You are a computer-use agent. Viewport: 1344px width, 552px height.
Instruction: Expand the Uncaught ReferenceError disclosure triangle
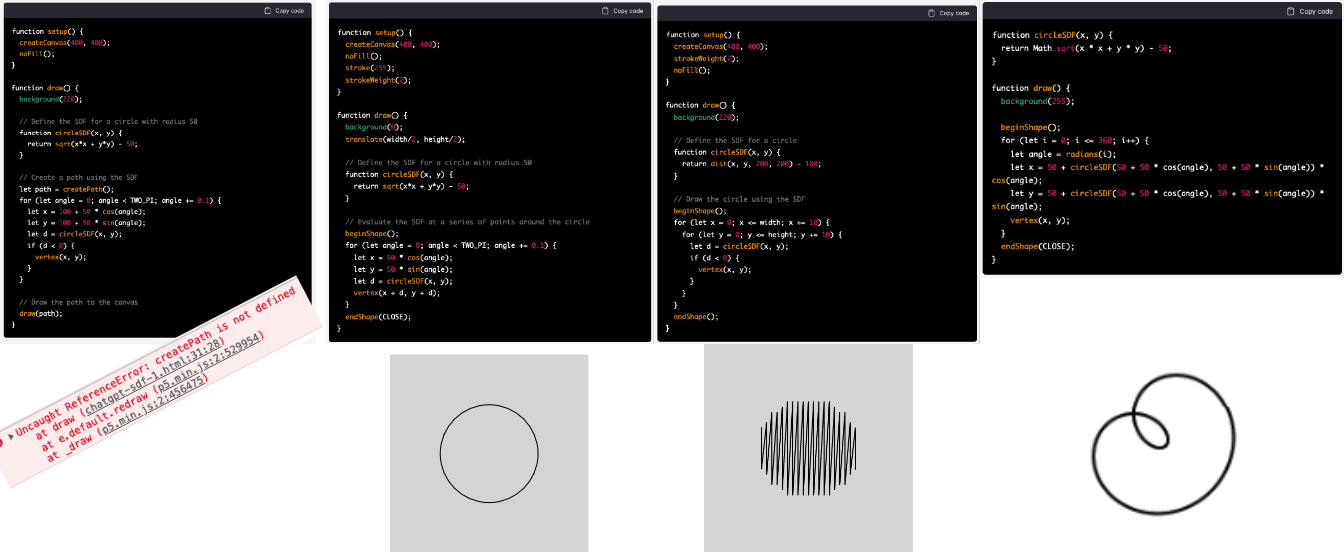tap(11, 437)
